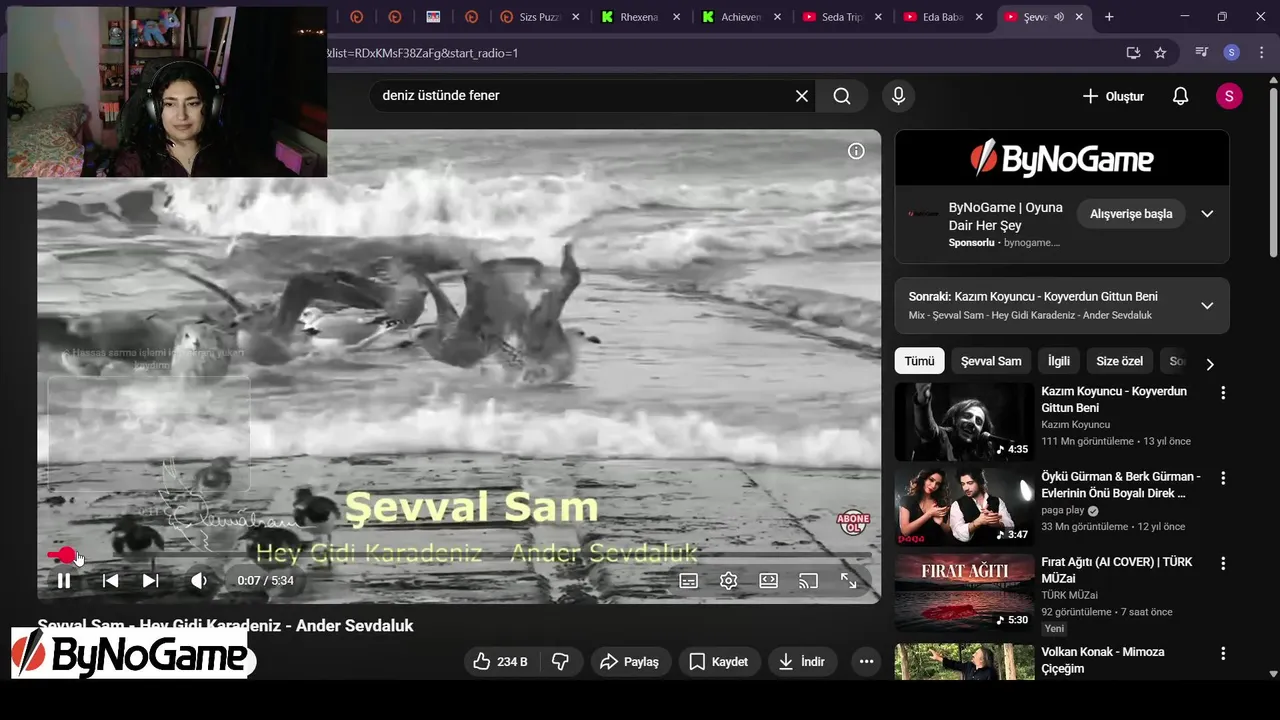Download video using İndir
Screen dimensions: 1280x720
pyautogui.click(x=802, y=662)
